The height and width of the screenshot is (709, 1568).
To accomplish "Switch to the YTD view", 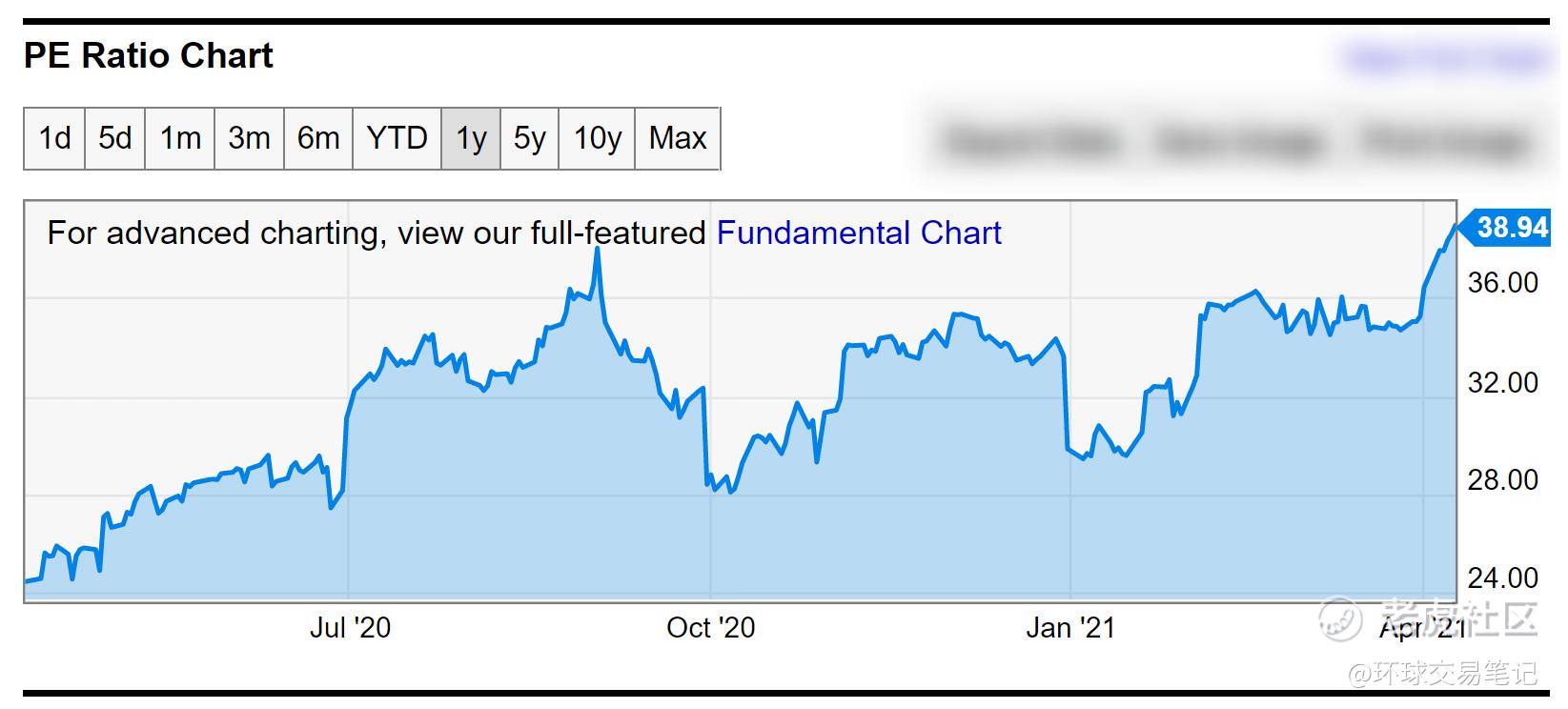I will (x=397, y=139).
